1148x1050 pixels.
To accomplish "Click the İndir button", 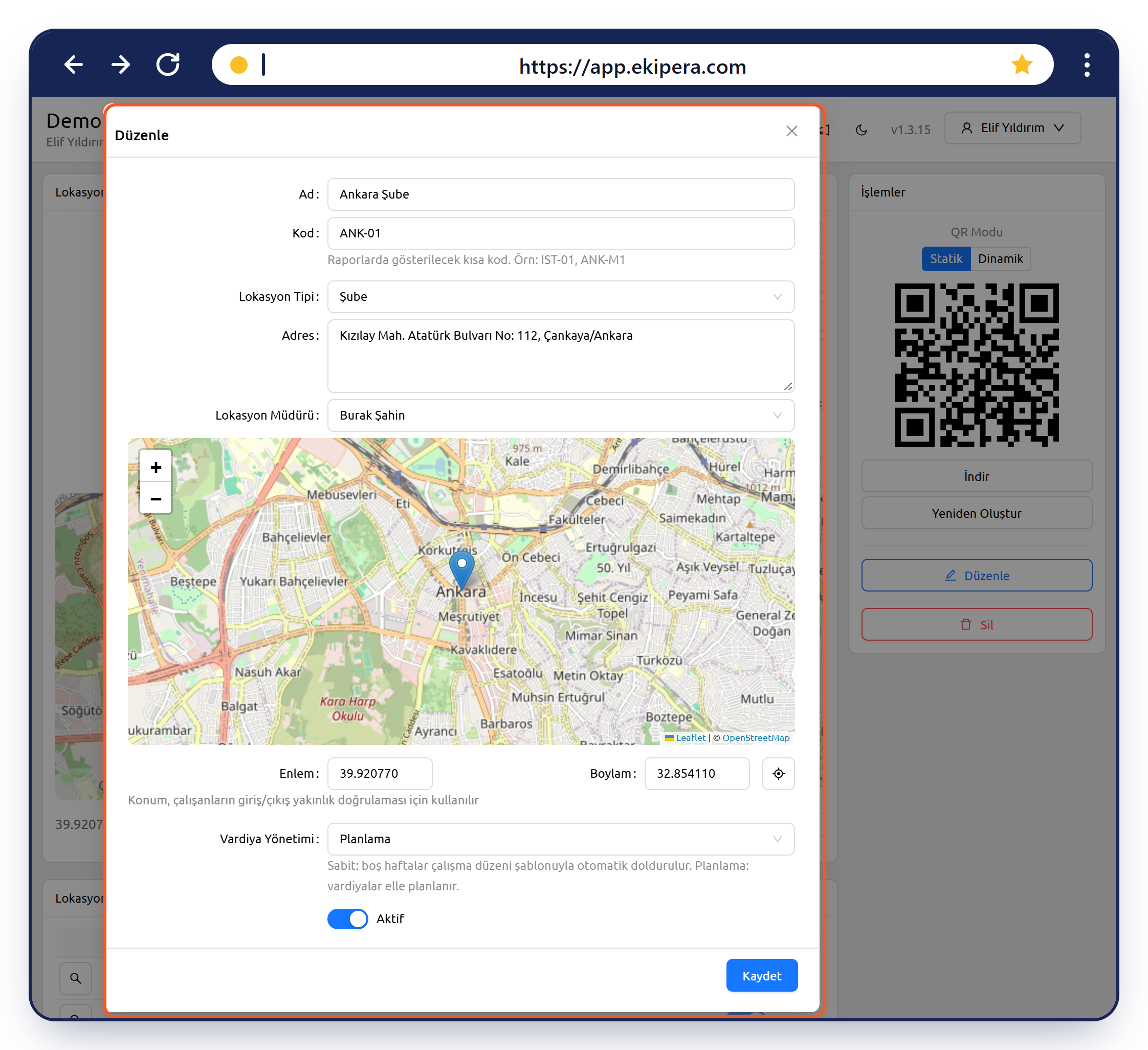I will click(977, 476).
